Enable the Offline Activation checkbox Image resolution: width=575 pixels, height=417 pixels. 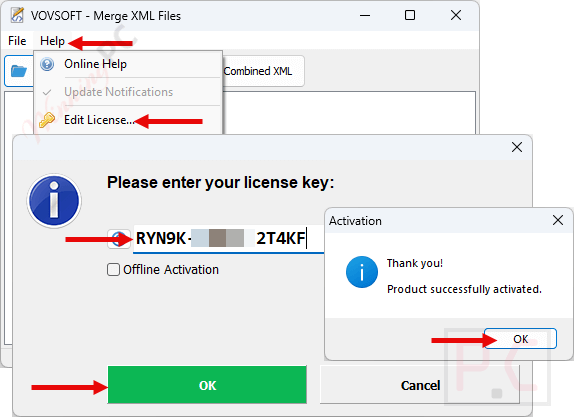[x=113, y=270]
